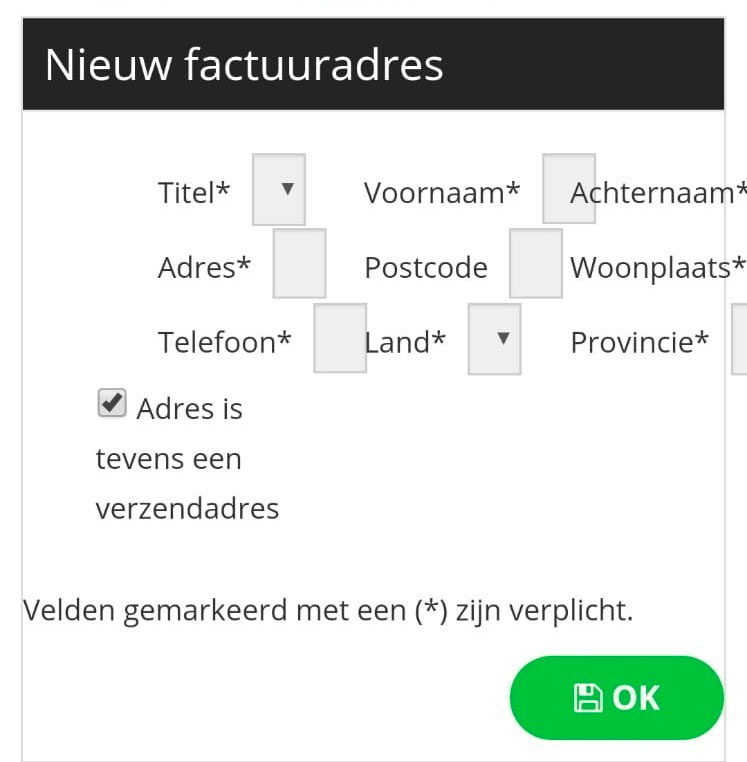The image size is (747, 762).
Task: Click the Provincie input field
Action: (740, 339)
